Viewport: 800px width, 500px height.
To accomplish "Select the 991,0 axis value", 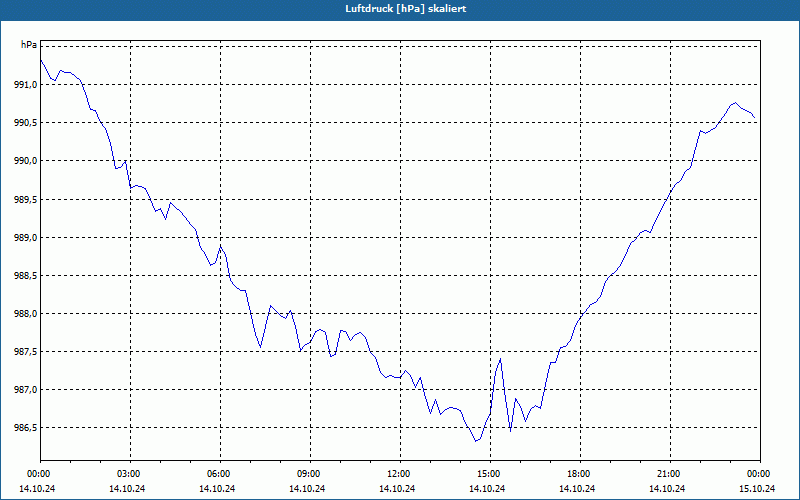I will (26, 85).
